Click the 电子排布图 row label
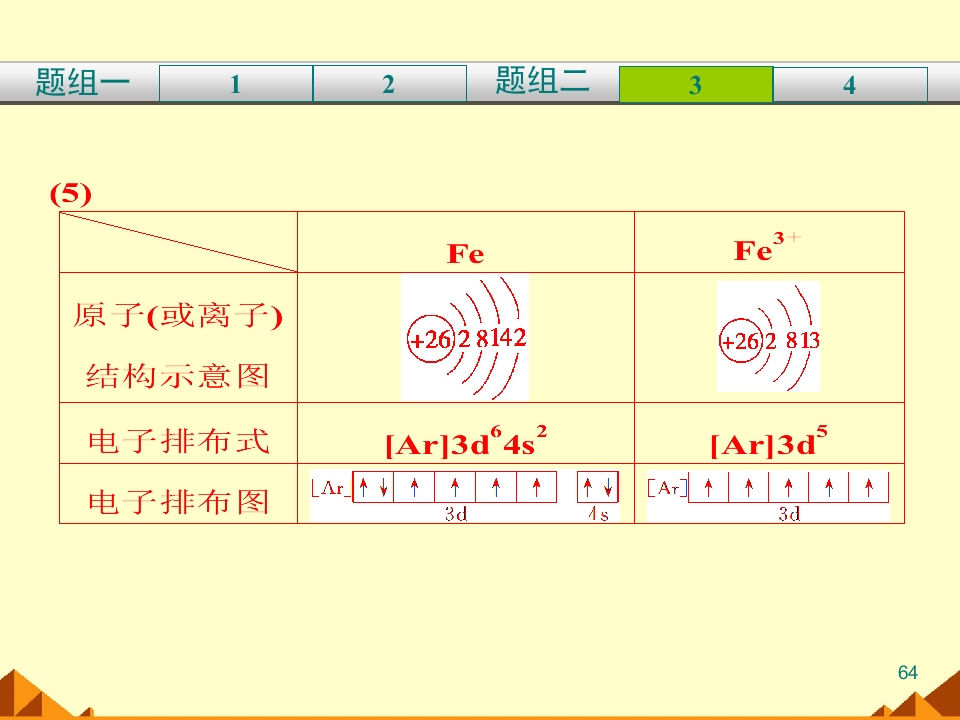The width and height of the screenshot is (960, 720). [x=178, y=500]
